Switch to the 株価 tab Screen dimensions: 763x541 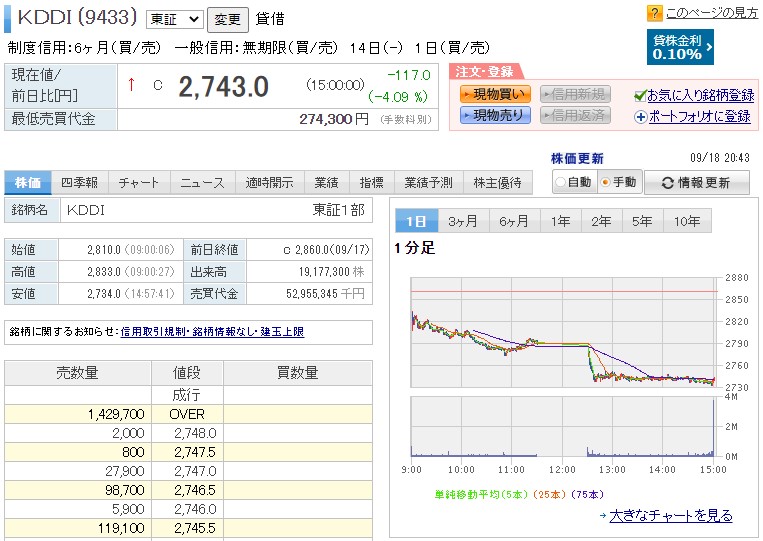click(x=28, y=182)
